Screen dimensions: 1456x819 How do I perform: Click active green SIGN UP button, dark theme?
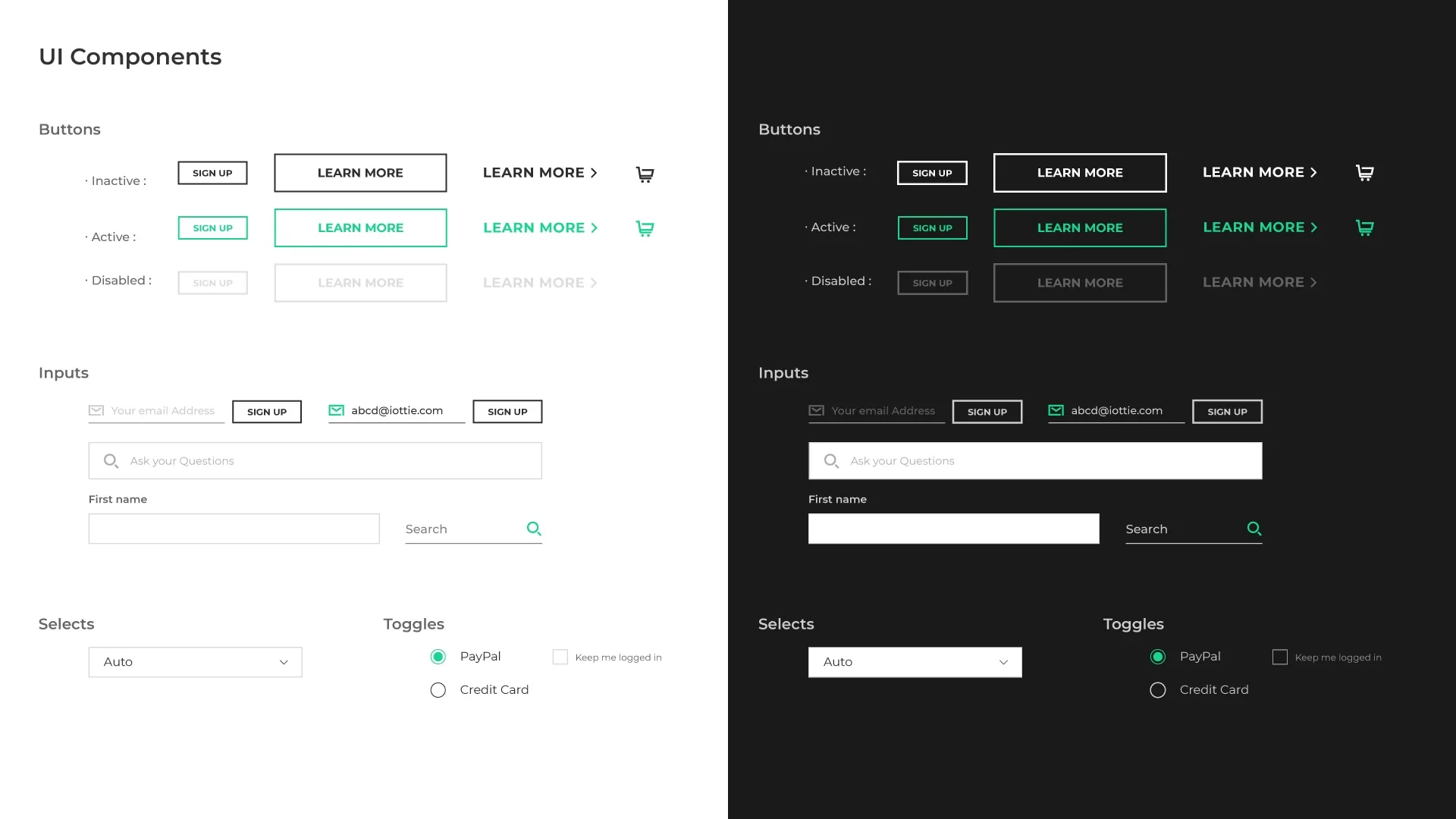click(x=932, y=227)
